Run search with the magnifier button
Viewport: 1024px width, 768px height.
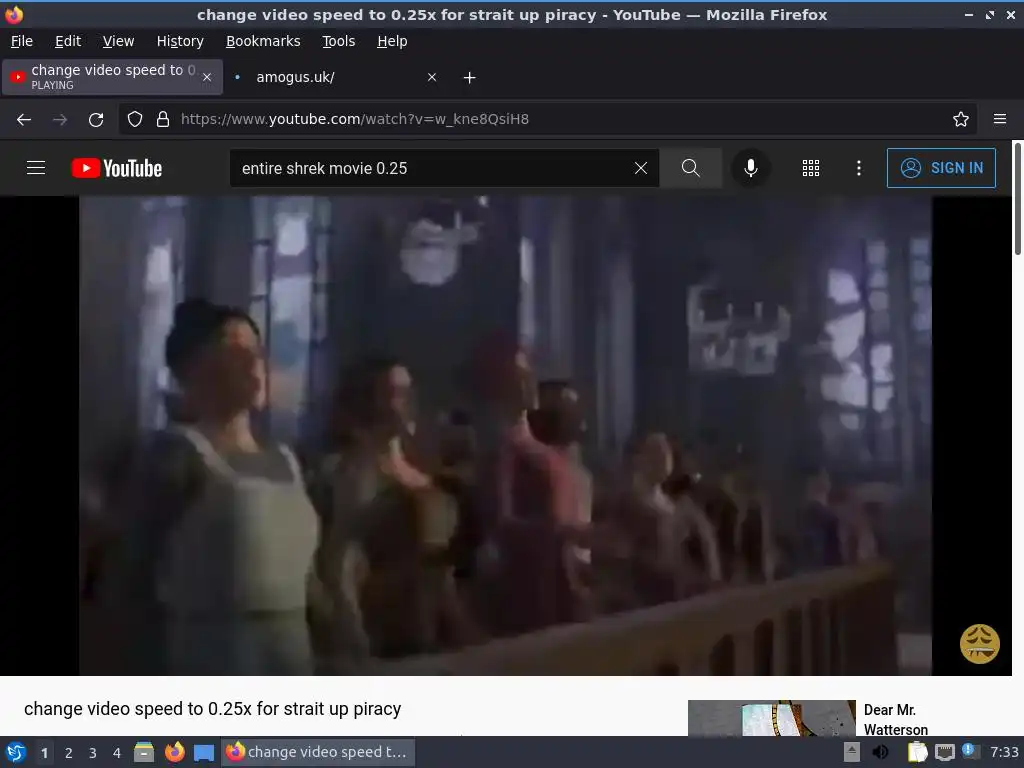[x=690, y=168]
